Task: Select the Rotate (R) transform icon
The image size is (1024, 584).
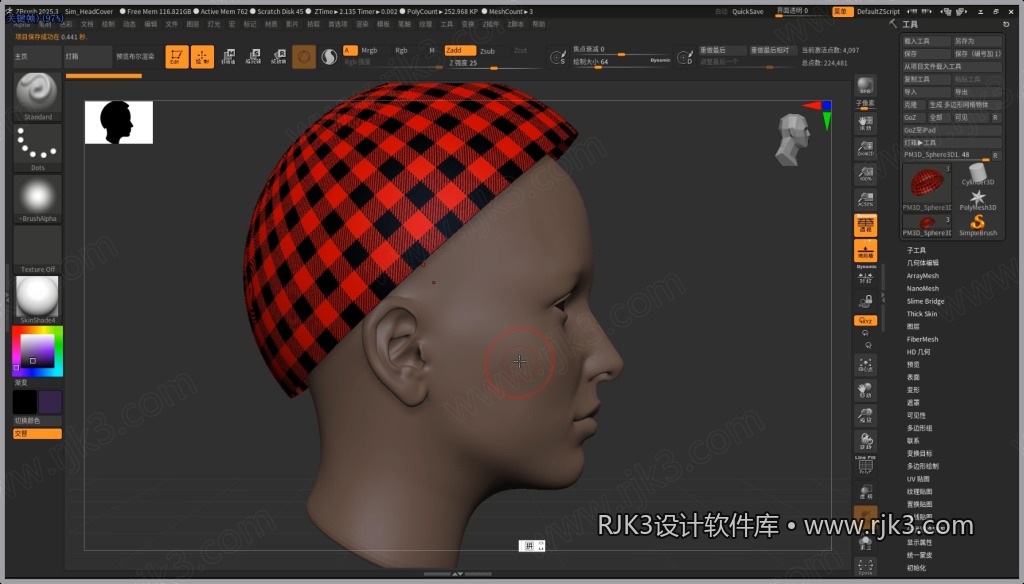Action: pos(279,57)
